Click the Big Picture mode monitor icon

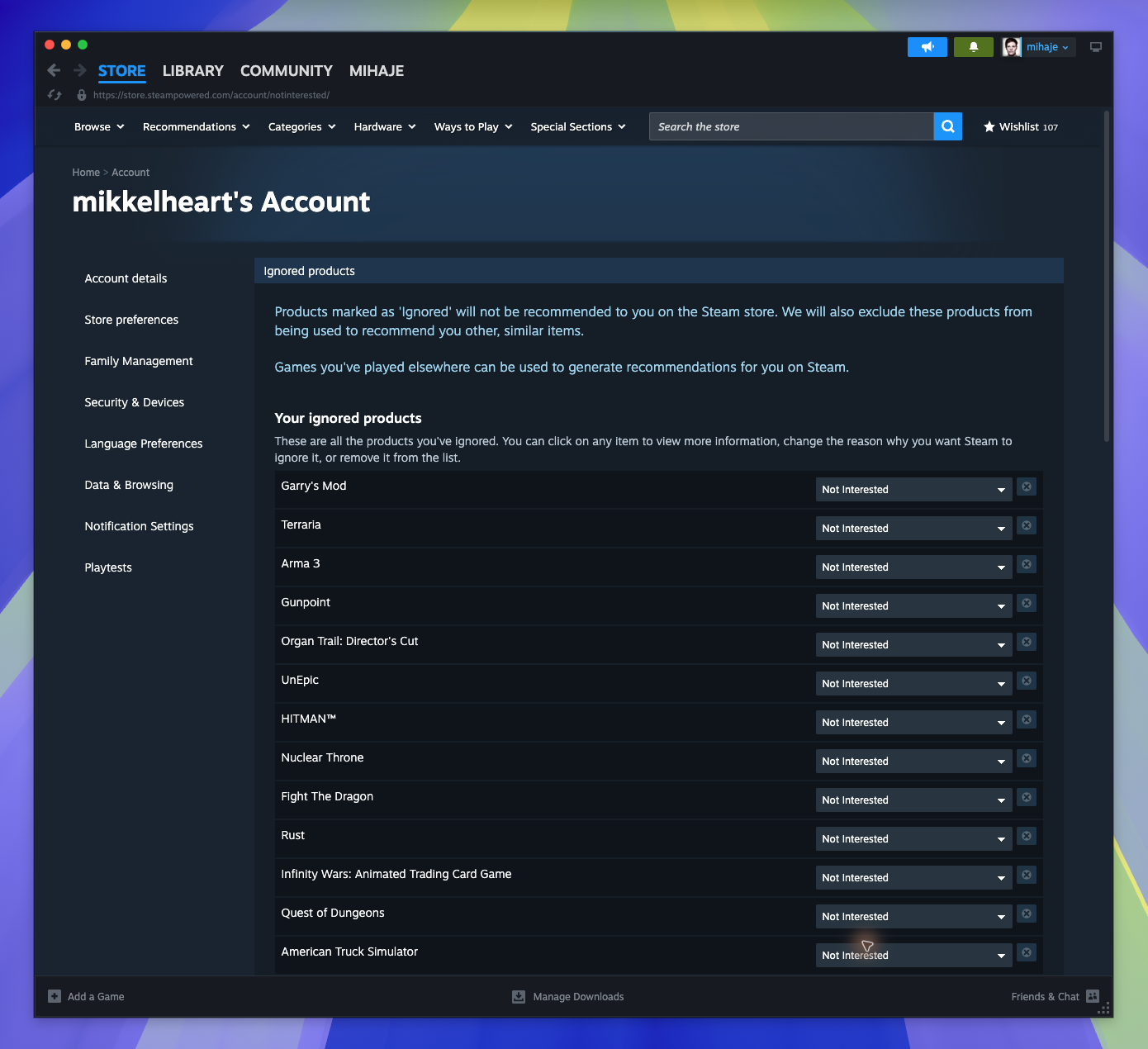(1096, 47)
